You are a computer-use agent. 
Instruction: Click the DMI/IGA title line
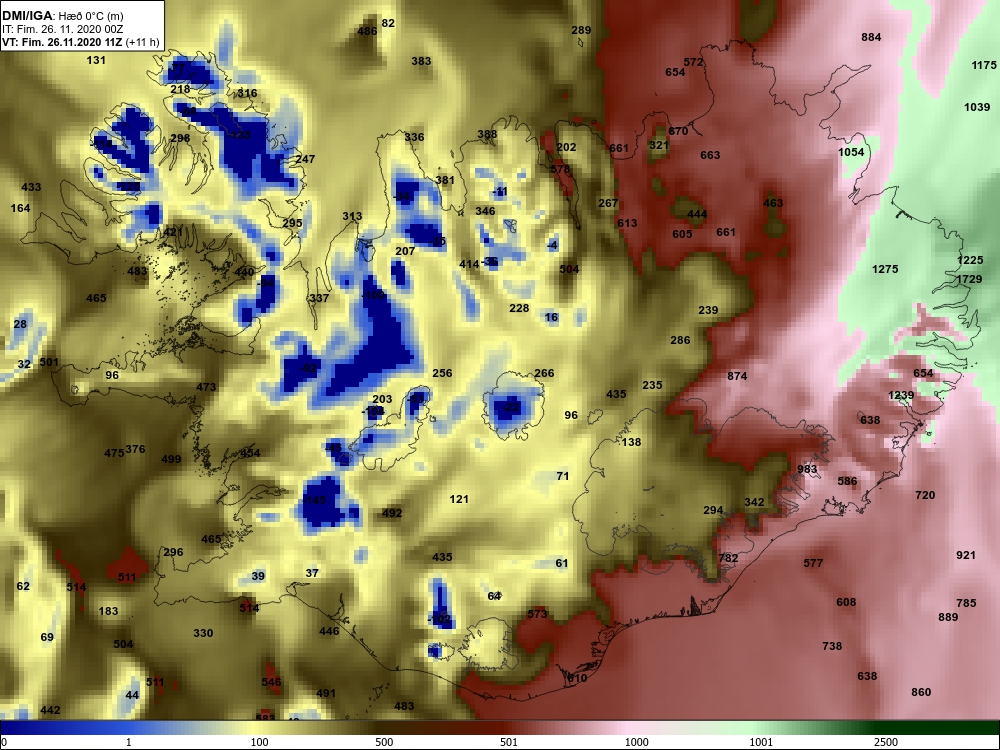coord(63,16)
